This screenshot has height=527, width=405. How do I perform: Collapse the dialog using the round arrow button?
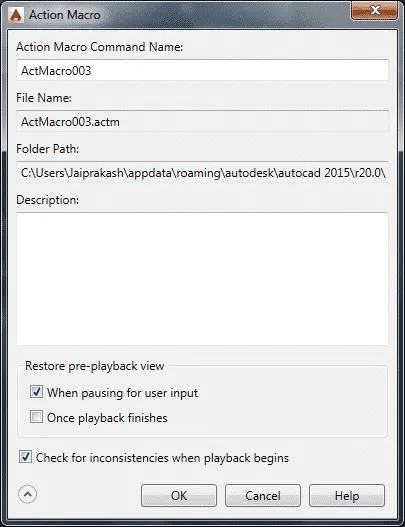click(x=28, y=494)
